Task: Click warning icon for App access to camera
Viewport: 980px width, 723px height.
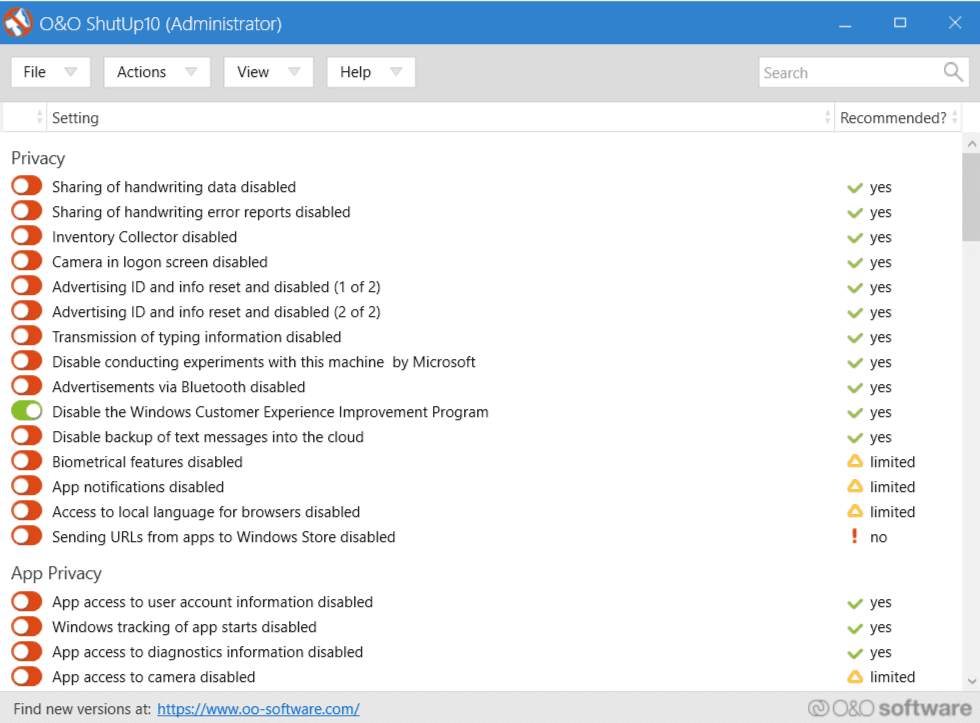Action: (x=854, y=676)
